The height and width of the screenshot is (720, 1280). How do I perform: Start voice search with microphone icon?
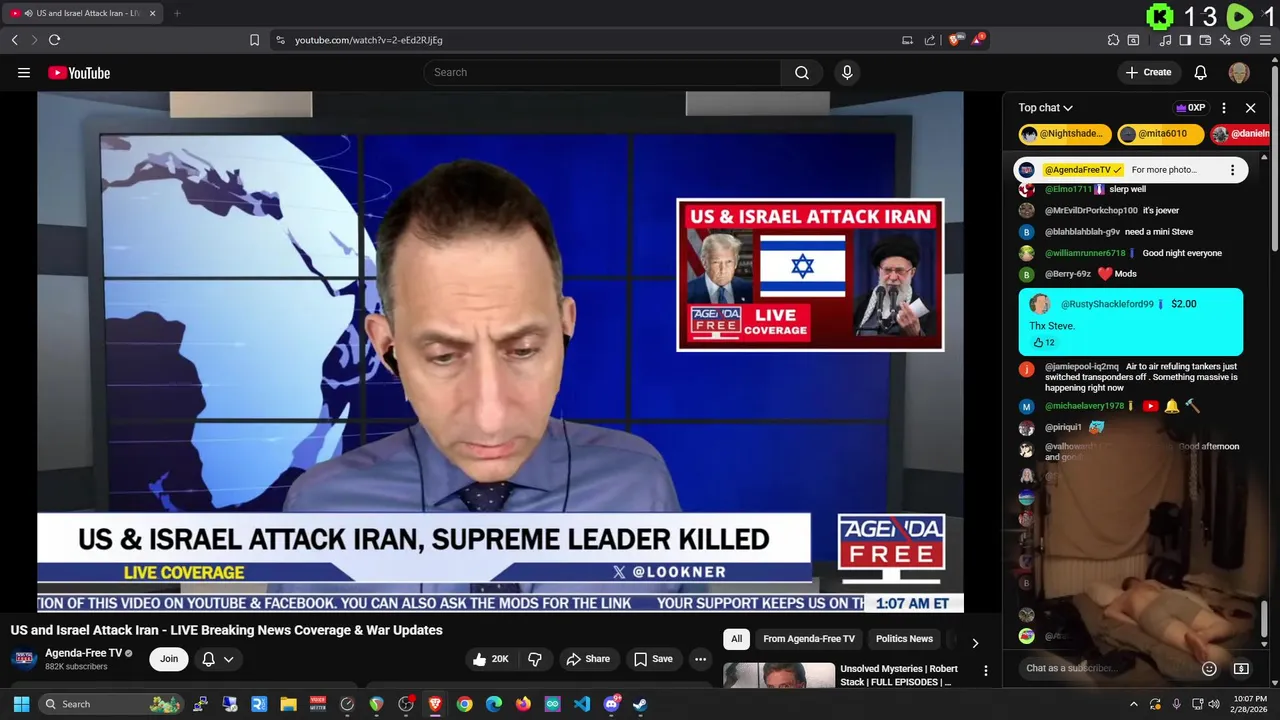[847, 73]
